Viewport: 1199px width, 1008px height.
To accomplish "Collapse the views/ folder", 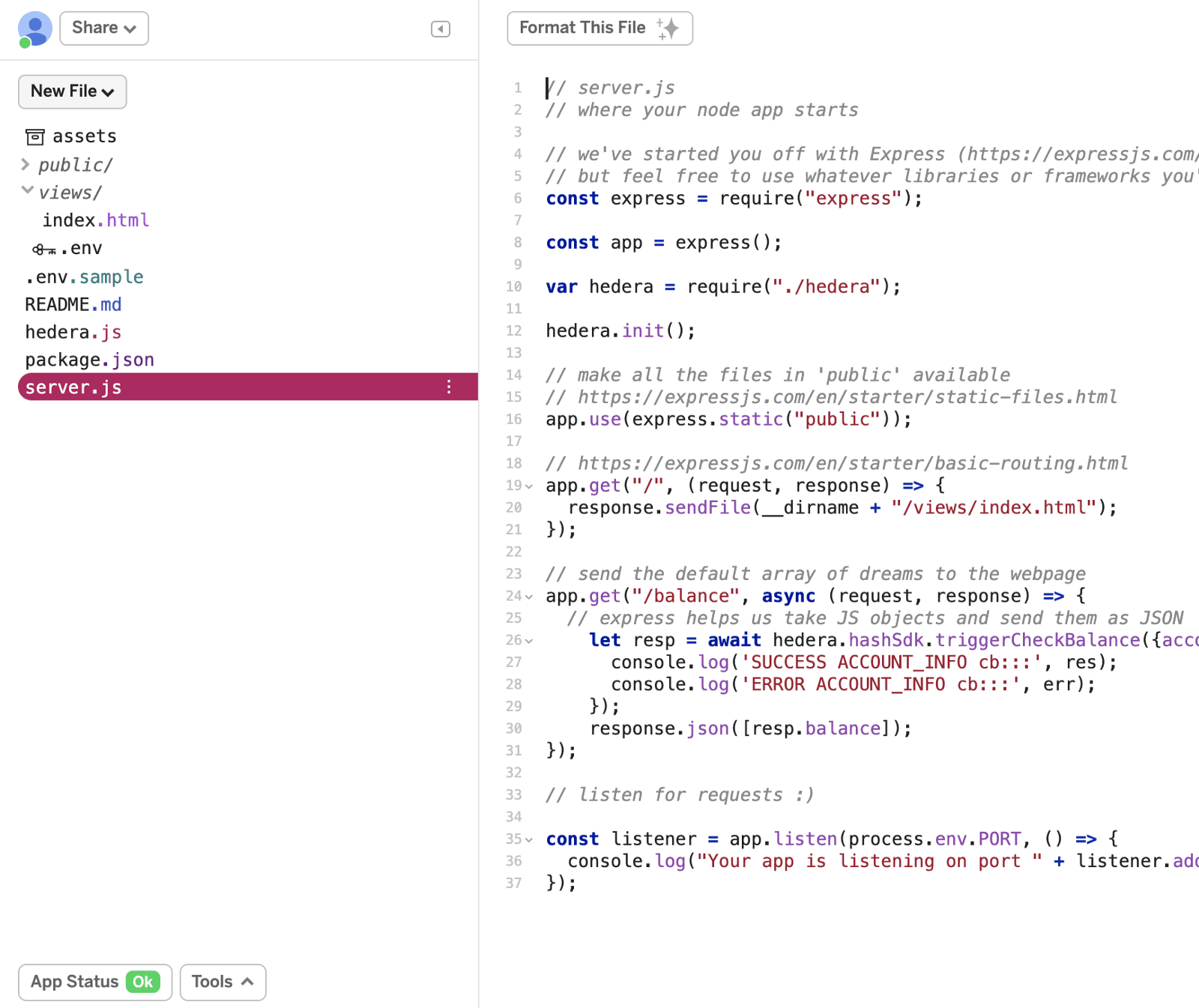I will pyautogui.click(x=27, y=190).
